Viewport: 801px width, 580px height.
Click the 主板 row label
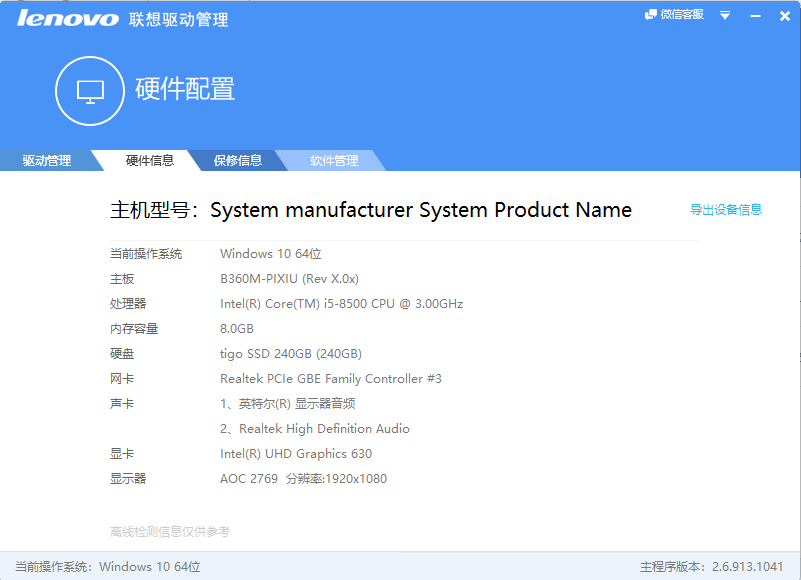tap(122, 279)
